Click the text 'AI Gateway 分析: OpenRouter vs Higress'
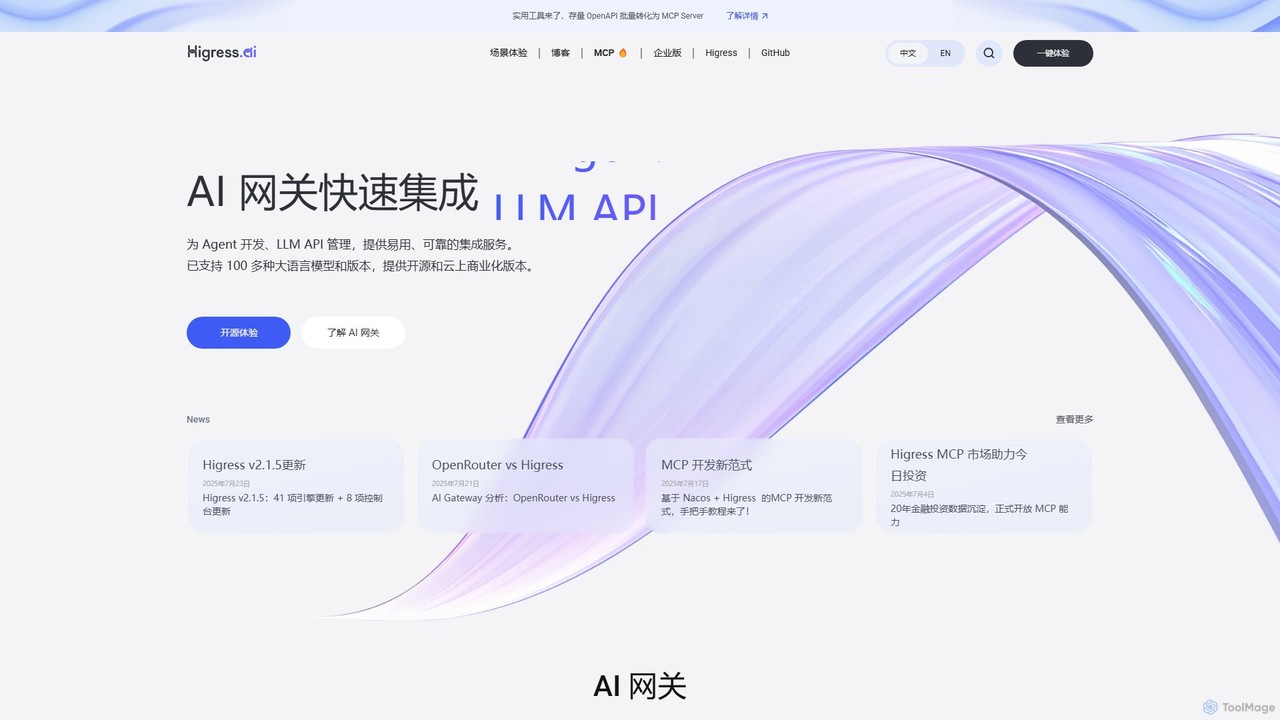Viewport: 1280px width, 720px height. coord(523,498)
